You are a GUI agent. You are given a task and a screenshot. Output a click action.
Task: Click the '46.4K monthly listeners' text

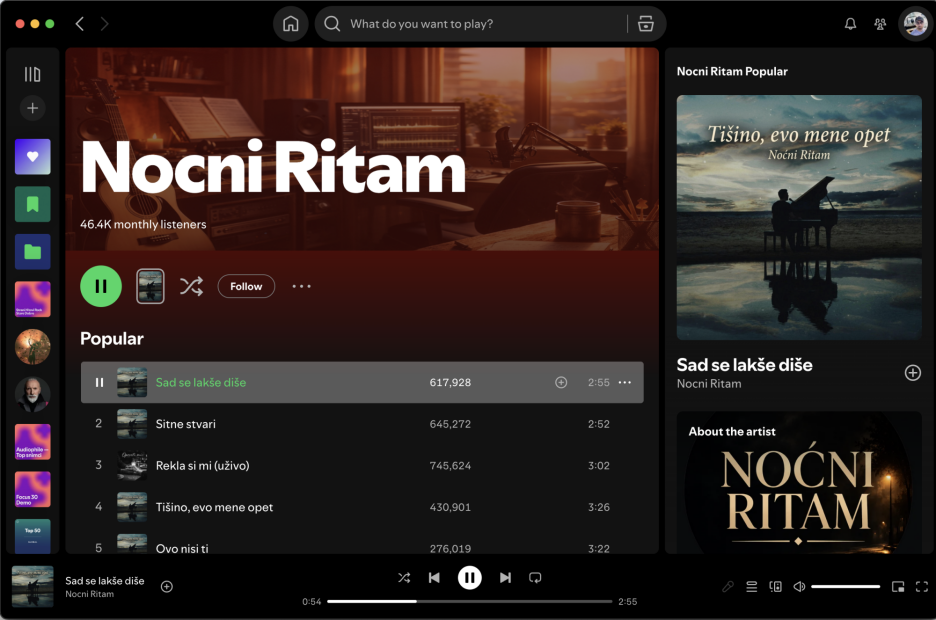143,224
